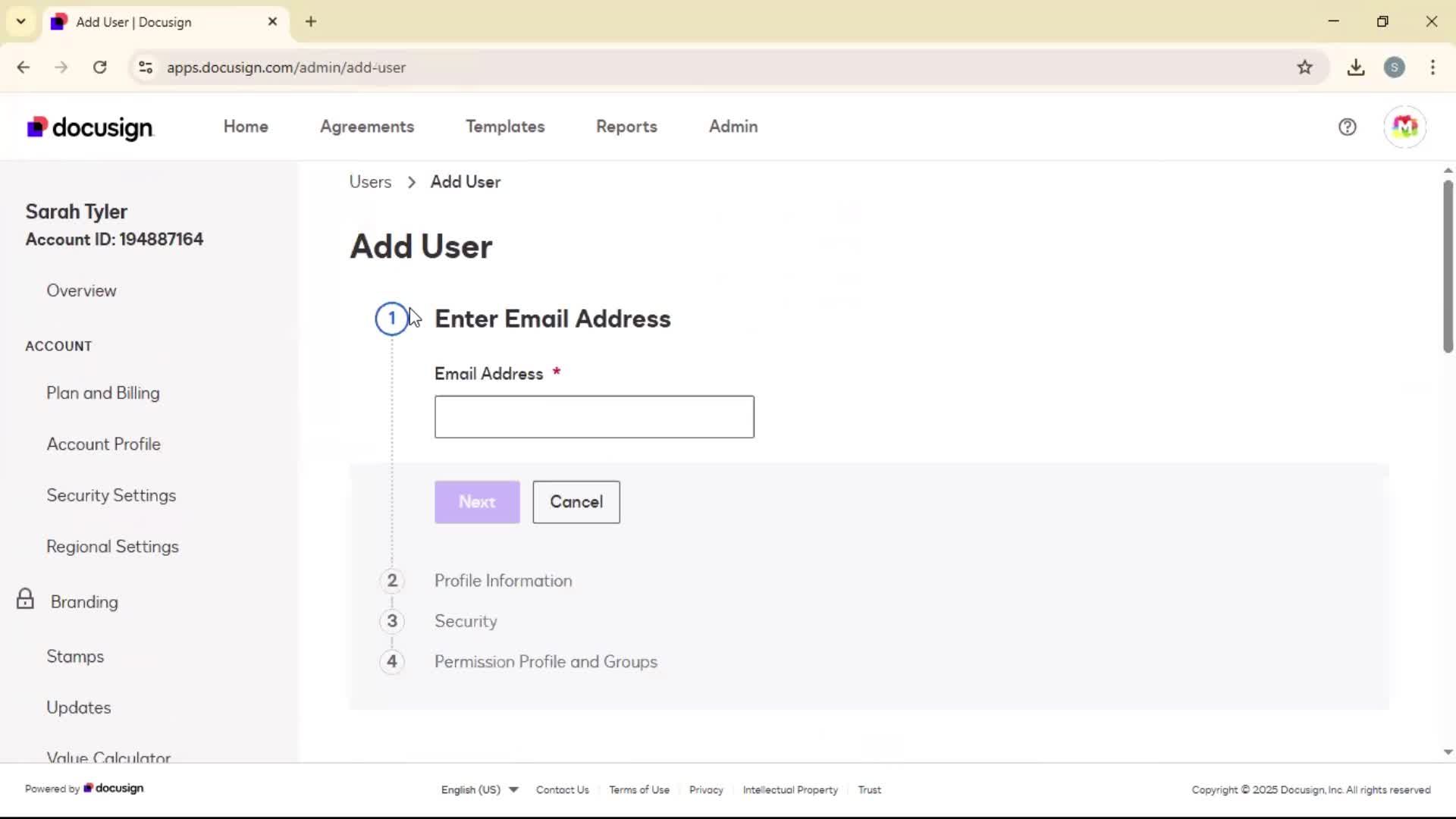This screenshot has width=1456, height=819.
Task: Open Stamps in the sidebar
Action: [x=75, y=657]
